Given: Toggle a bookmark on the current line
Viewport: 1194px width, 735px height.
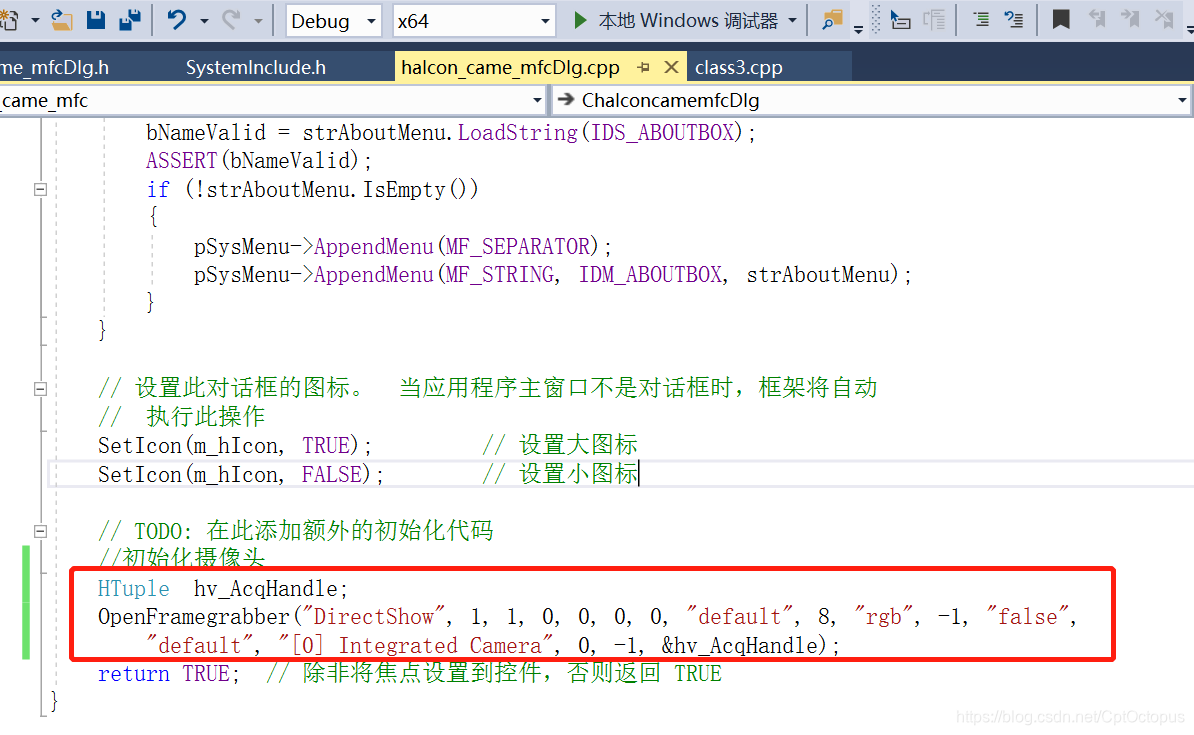Looking at the screenshot, I should tap(1061, 20).
